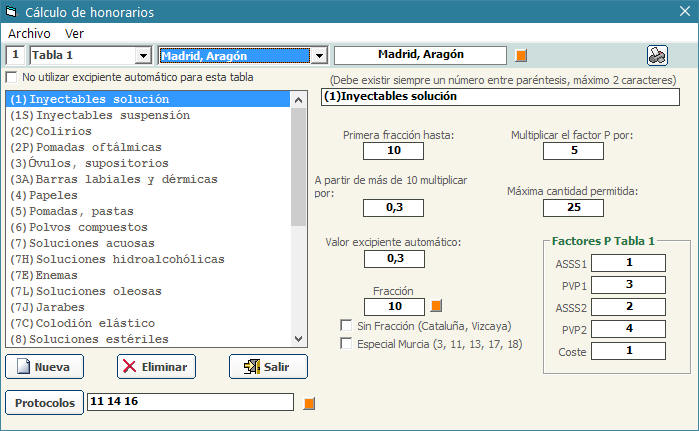Click the 'Máxima cantidad permitida' field
699x431 pixels.
pos(572,208)
